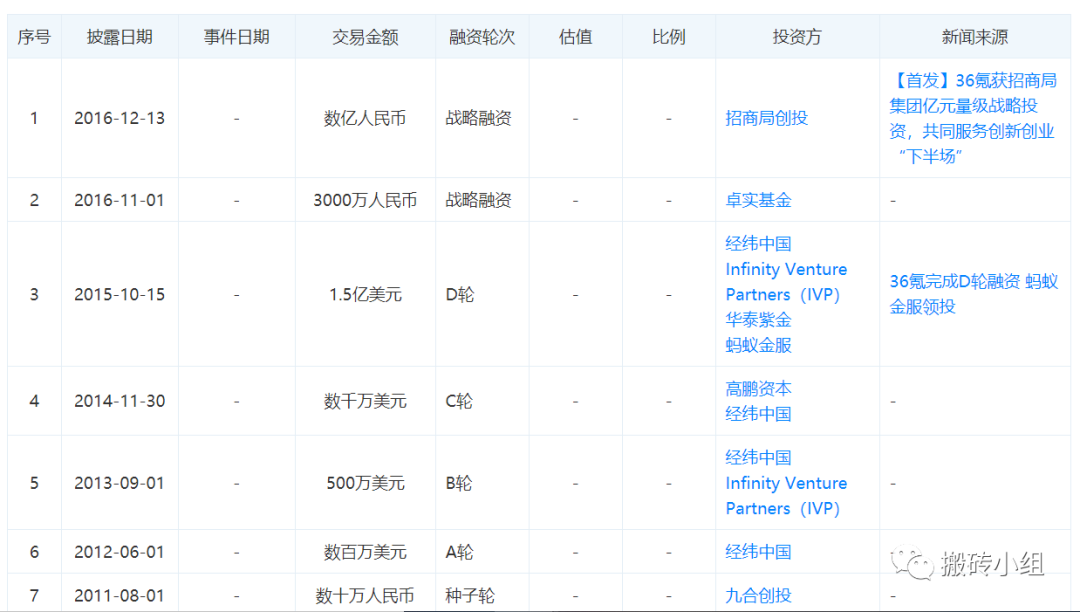Click the amount 数亿人民币
The image size is (1080, 612).
[x=365, y=118]
